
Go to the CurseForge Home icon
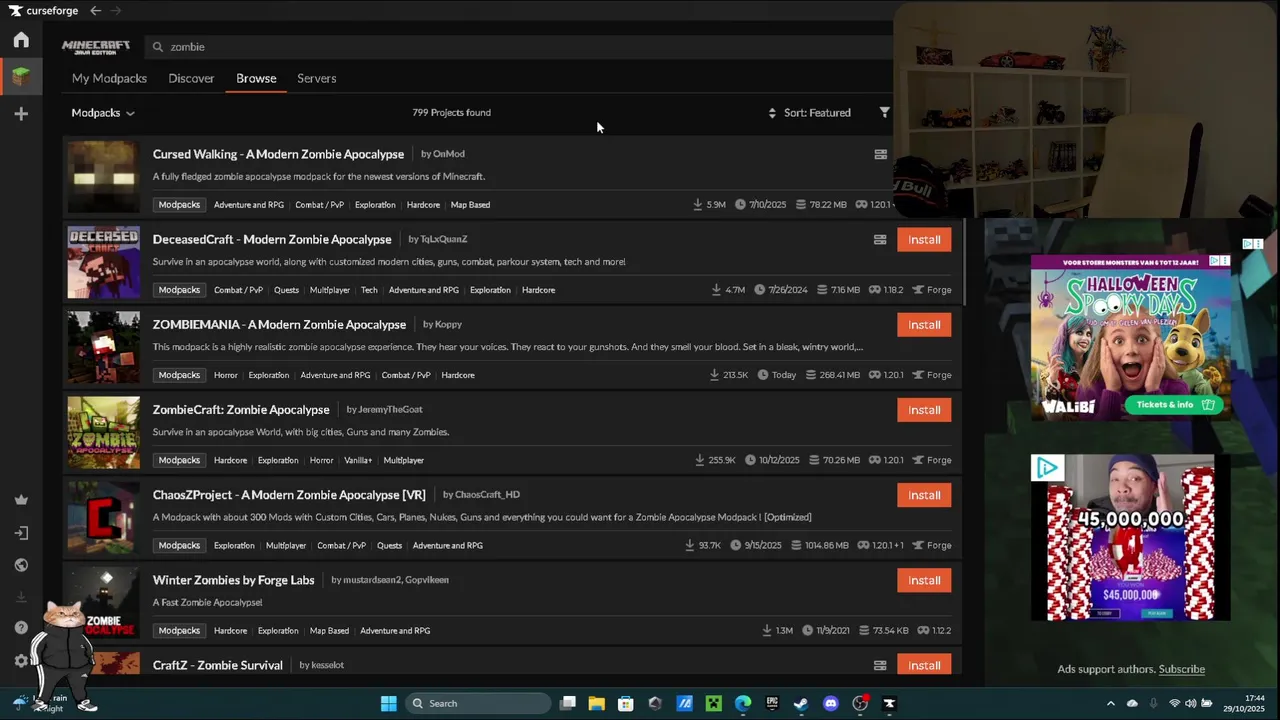tap(21, 40)
